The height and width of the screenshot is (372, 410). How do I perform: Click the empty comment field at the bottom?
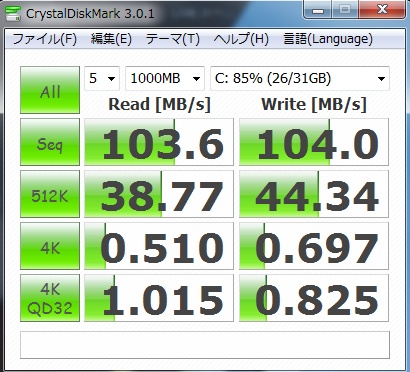(205, 345)
